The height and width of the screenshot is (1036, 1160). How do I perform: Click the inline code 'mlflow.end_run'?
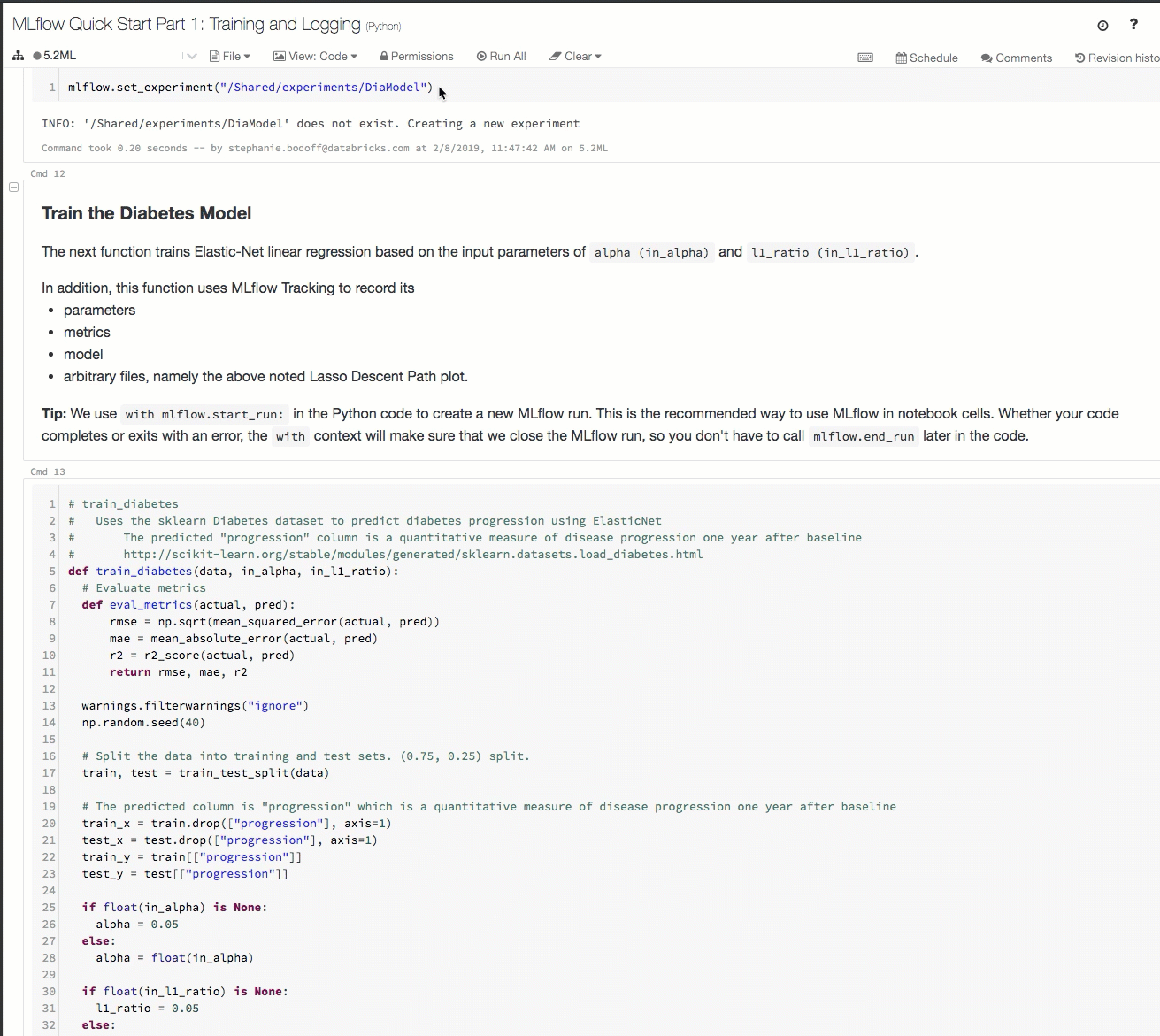(x=864, y=436)
